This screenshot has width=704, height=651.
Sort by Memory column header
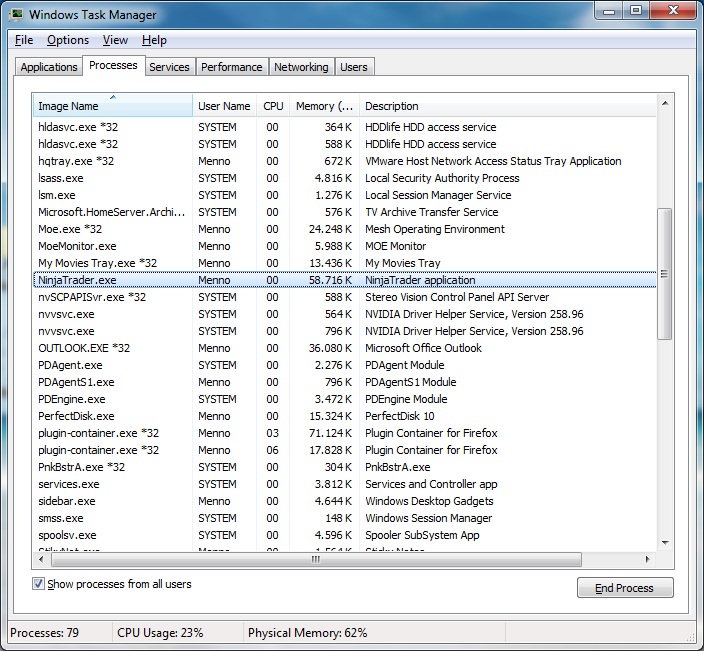point(324,106)
